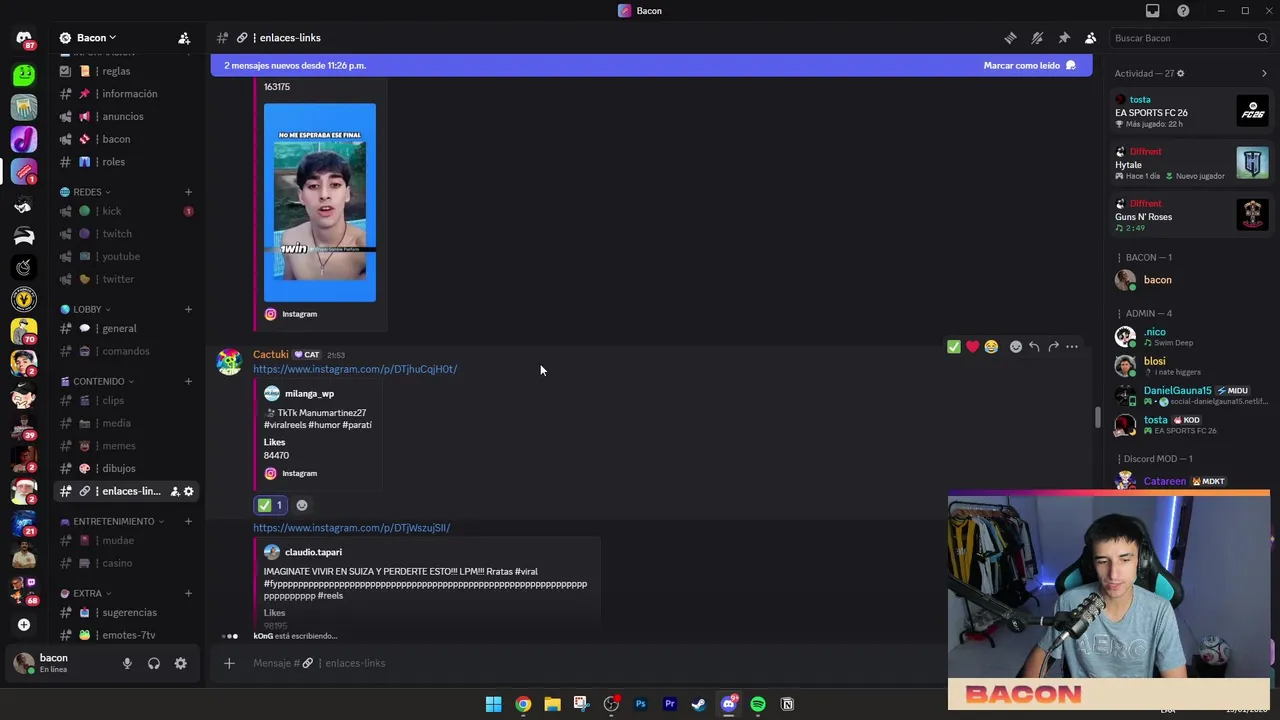Expand the Activity panel chevron
The width and height of the screenshot is (1280, 720).
click(x=1264, y=73)
